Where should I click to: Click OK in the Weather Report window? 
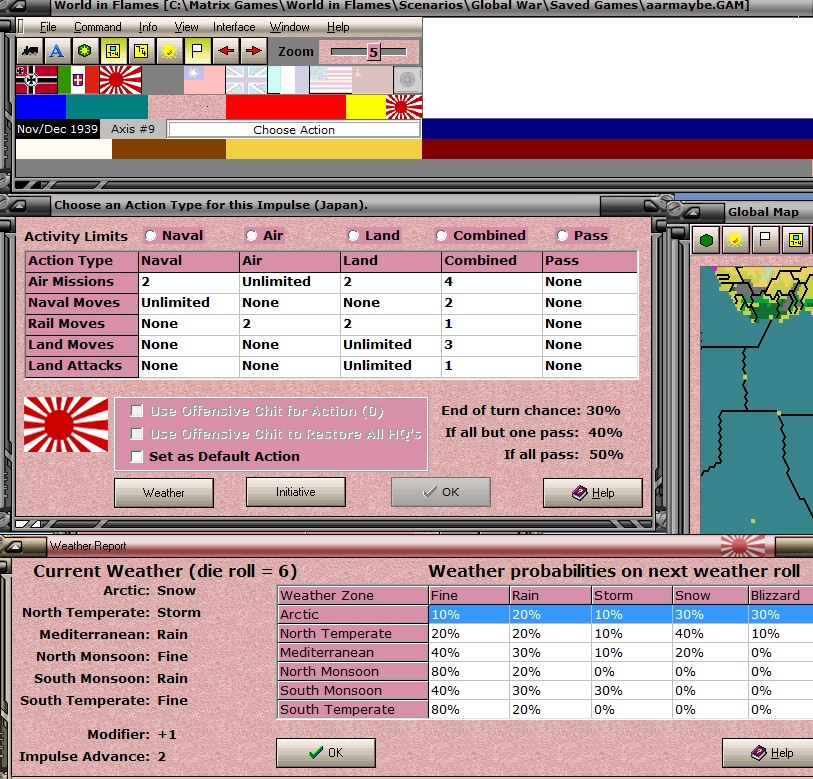pyautogui.click(x=326, y=753)
